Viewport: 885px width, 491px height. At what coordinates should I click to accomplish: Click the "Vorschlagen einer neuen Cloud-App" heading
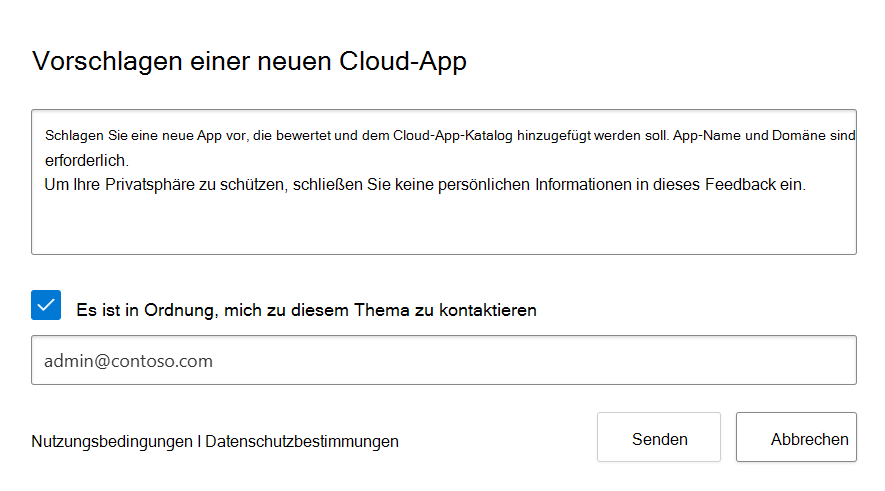(x=250, y=61)
